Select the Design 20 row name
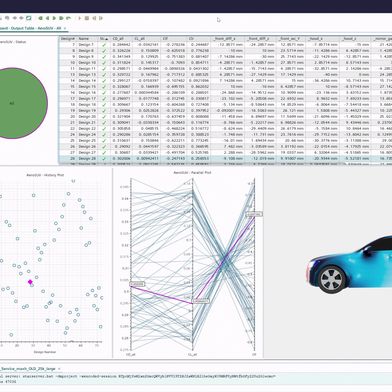Screen dimensions: 392x392 coord(87,117)
